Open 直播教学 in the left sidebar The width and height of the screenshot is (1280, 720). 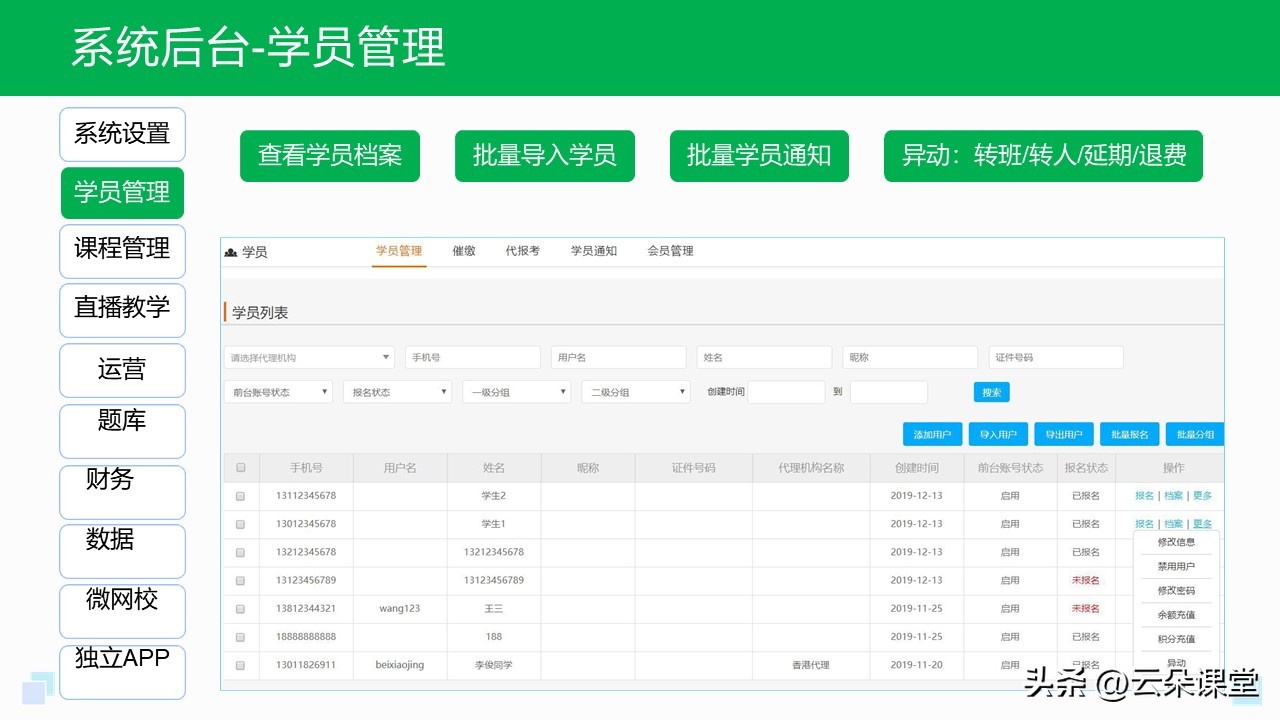(x=122, y=310)
